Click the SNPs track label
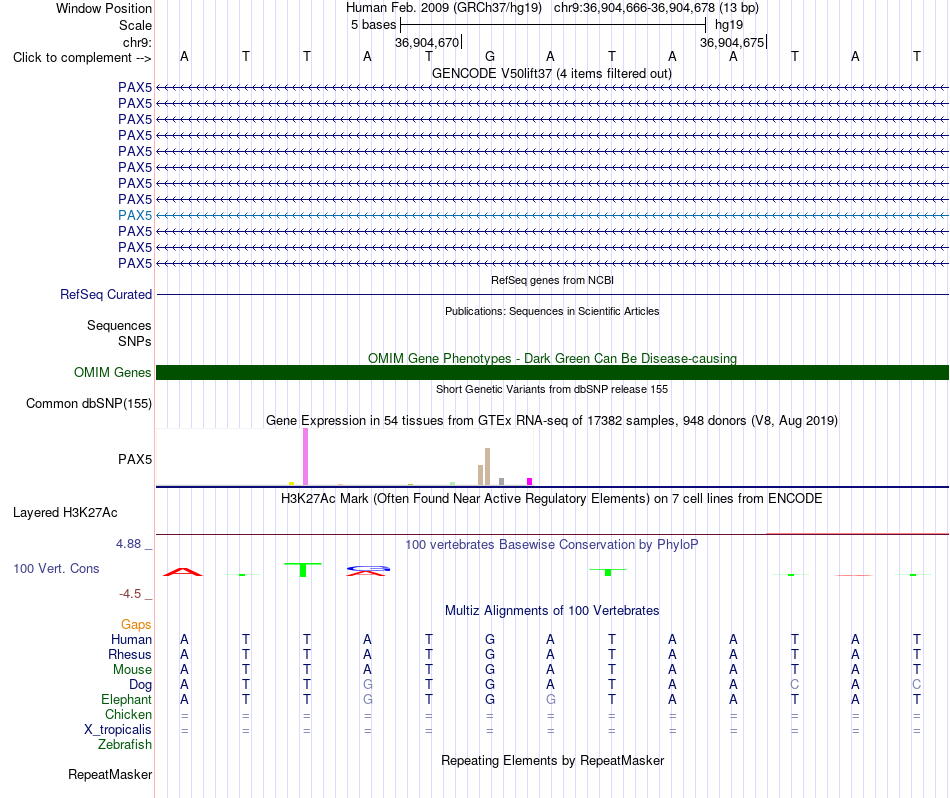Screen dimensions: 950x798 click(135, 341)
